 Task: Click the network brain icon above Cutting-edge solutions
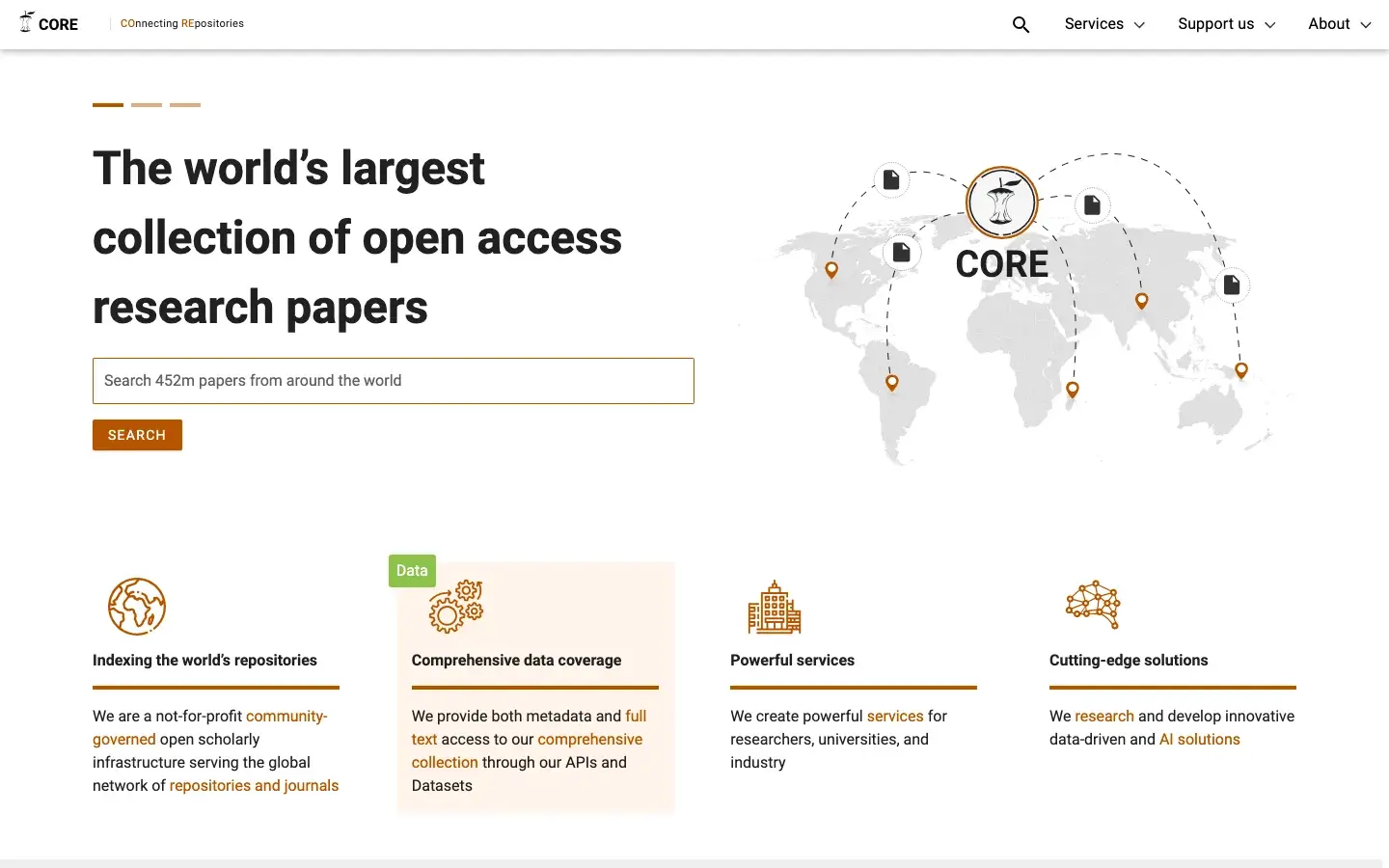[x=1093, y=605]
